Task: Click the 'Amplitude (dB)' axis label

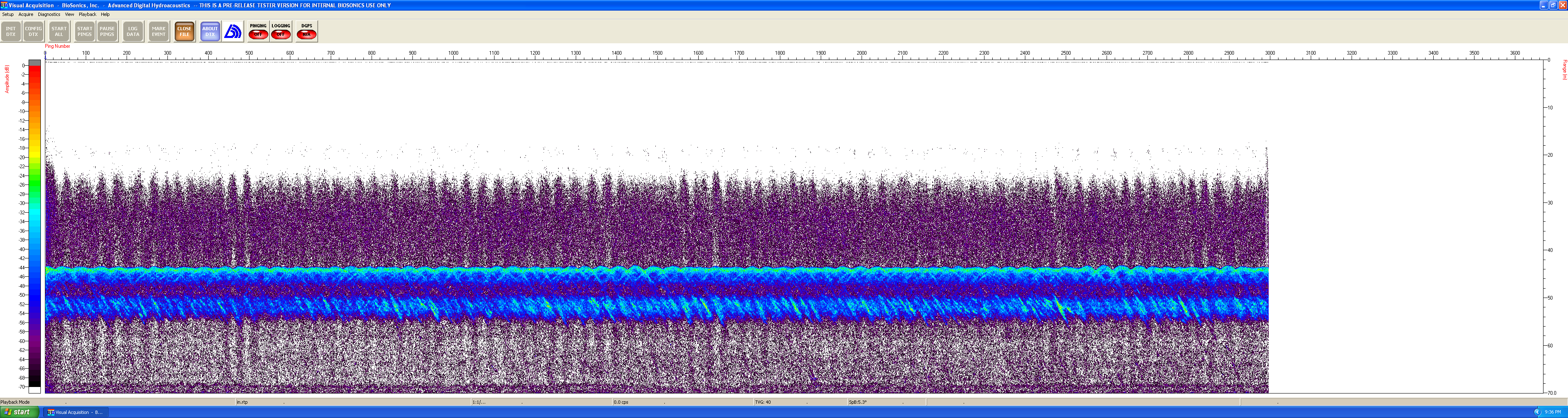Action: (x=7, y=79)
